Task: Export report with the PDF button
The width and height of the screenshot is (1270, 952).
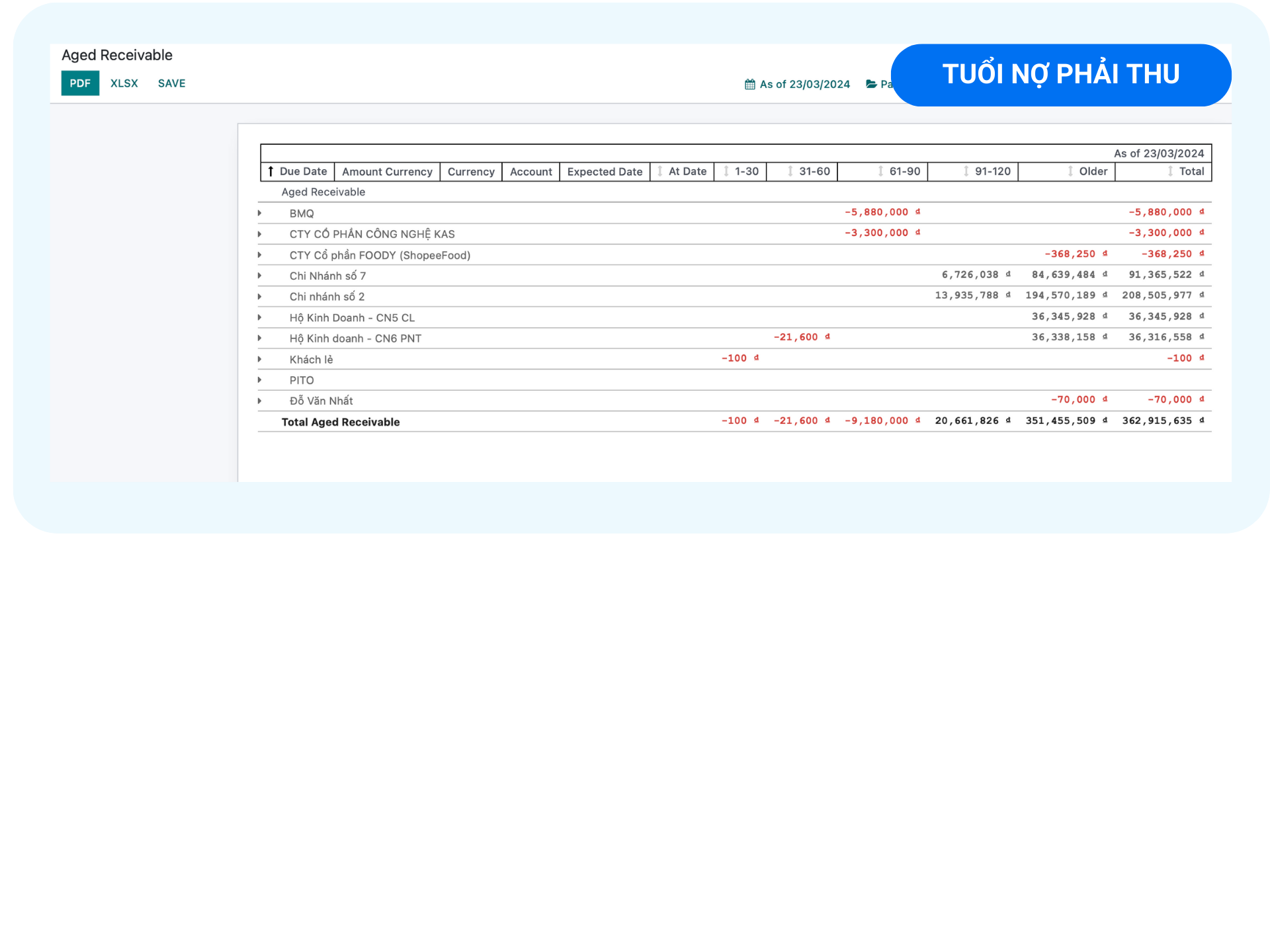Action: coord(80,83)
